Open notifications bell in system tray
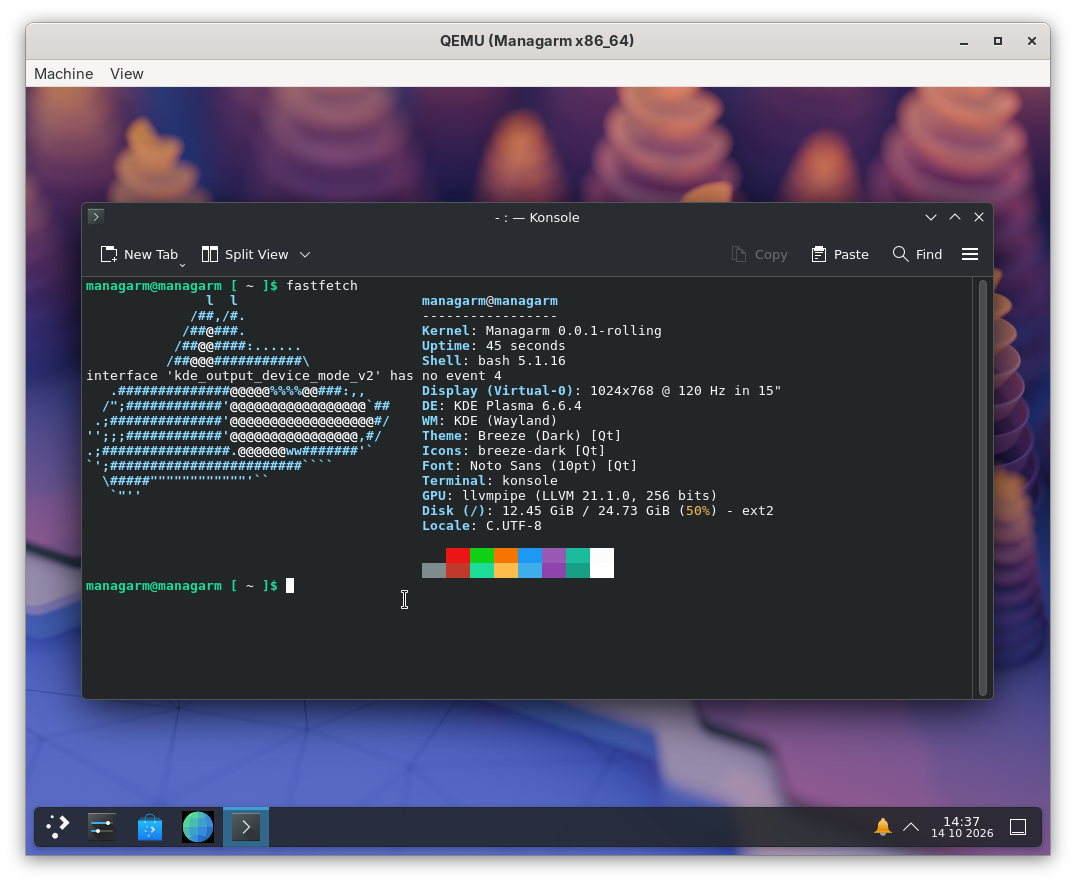Viewport: 1076px width, 884px height. tap(882, 827)
